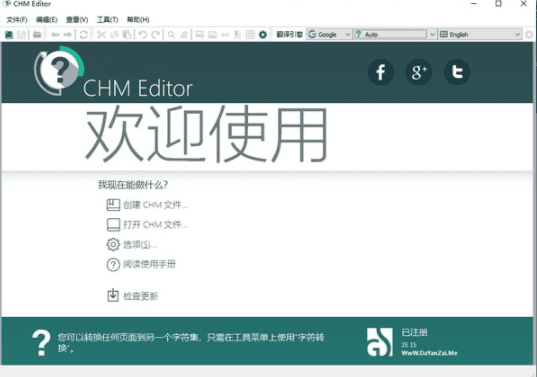Click the paste clipboard icon
Image resolution: width=537 pixels, height=377 pixels.
coord(127,35)
